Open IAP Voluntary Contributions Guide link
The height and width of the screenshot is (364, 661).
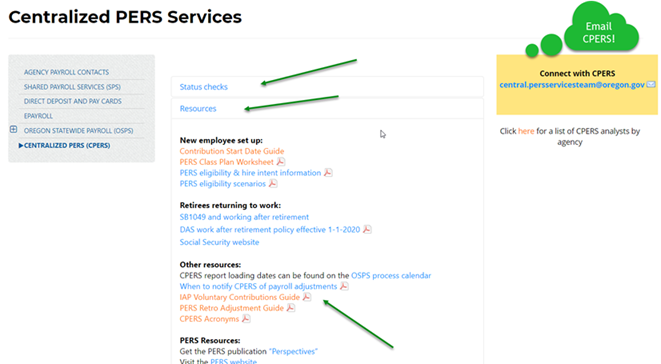(239, 297)
